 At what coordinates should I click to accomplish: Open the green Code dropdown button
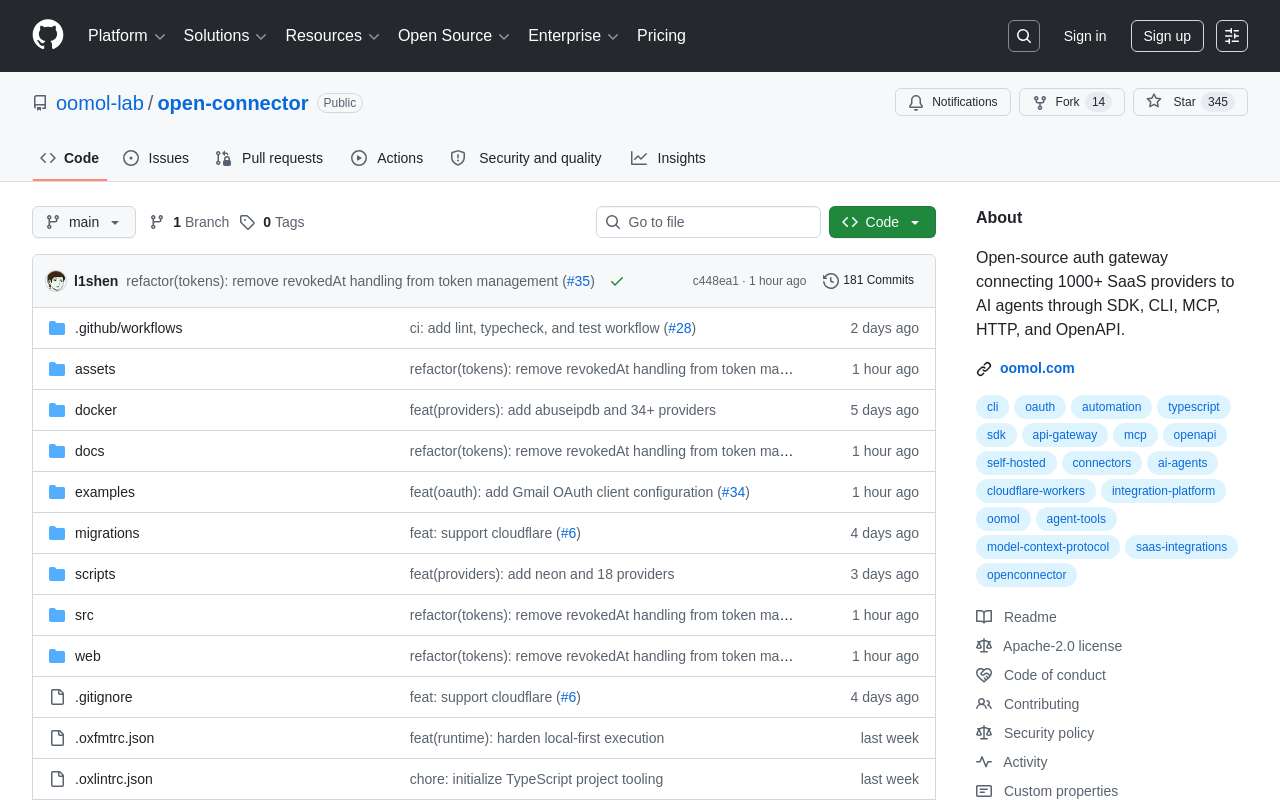(x=882, y=222)
